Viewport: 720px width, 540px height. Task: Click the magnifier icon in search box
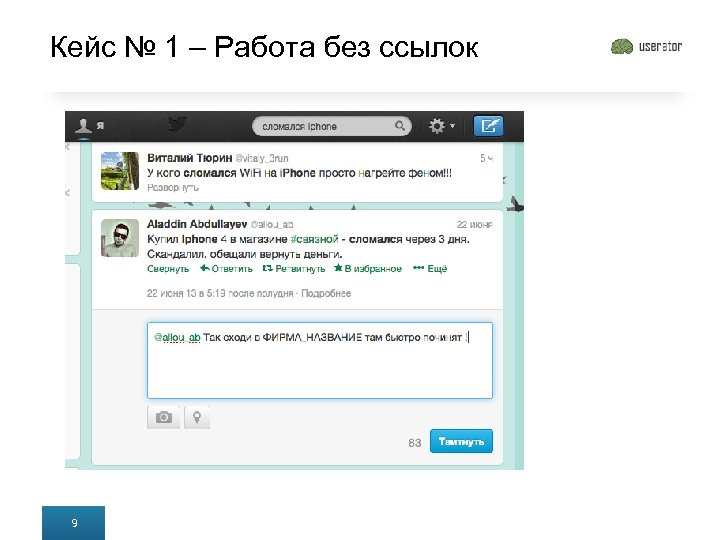tap(400, 125)
